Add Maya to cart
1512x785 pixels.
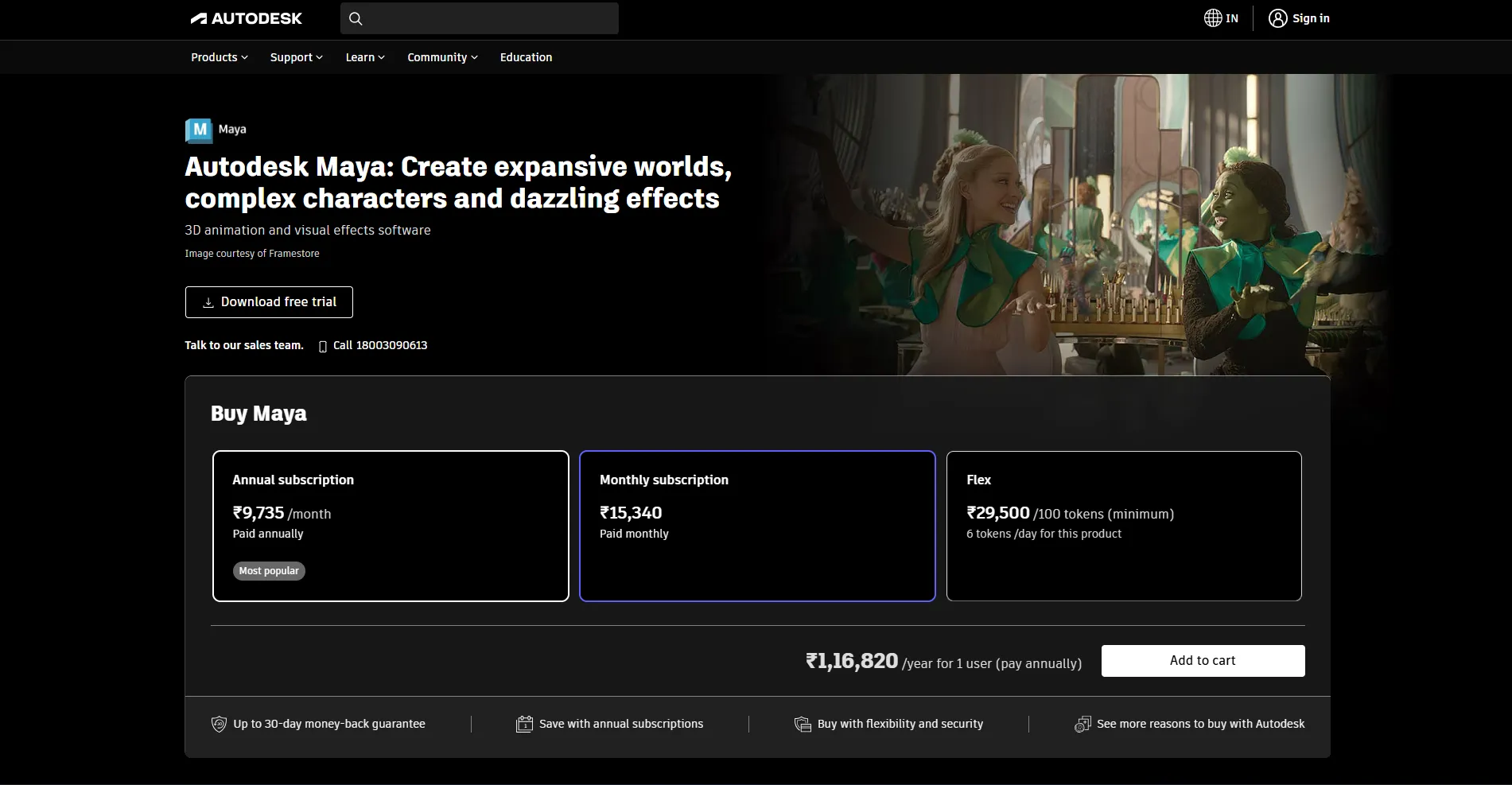tap(1203, 661)
